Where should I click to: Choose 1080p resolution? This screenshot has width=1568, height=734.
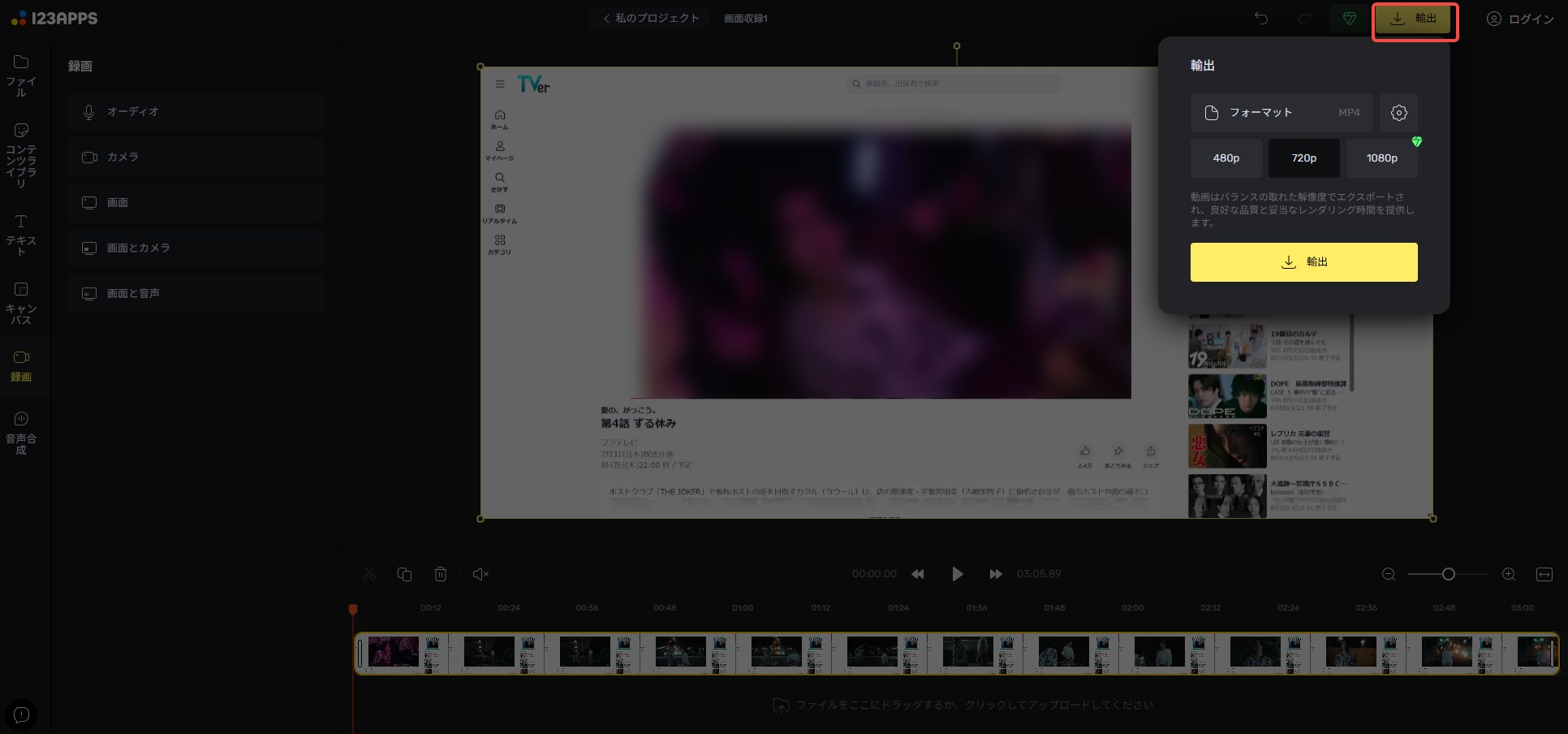(1382, 158)
